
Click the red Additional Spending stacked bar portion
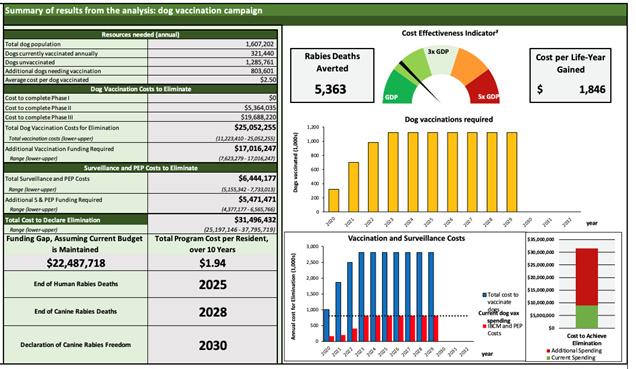pos(587,277)
